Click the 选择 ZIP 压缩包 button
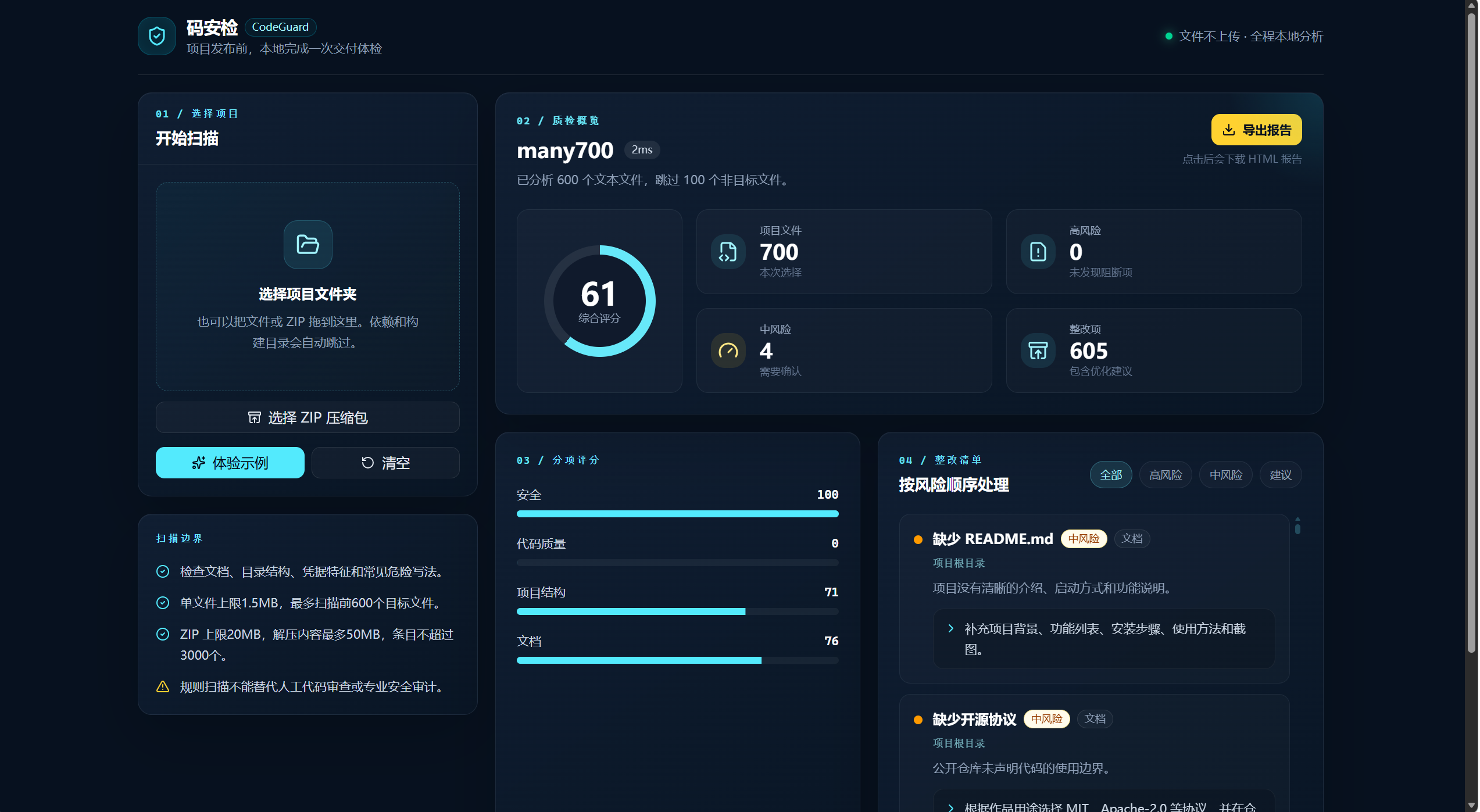This screenshot has width=1480, height=812. (308, 417)
